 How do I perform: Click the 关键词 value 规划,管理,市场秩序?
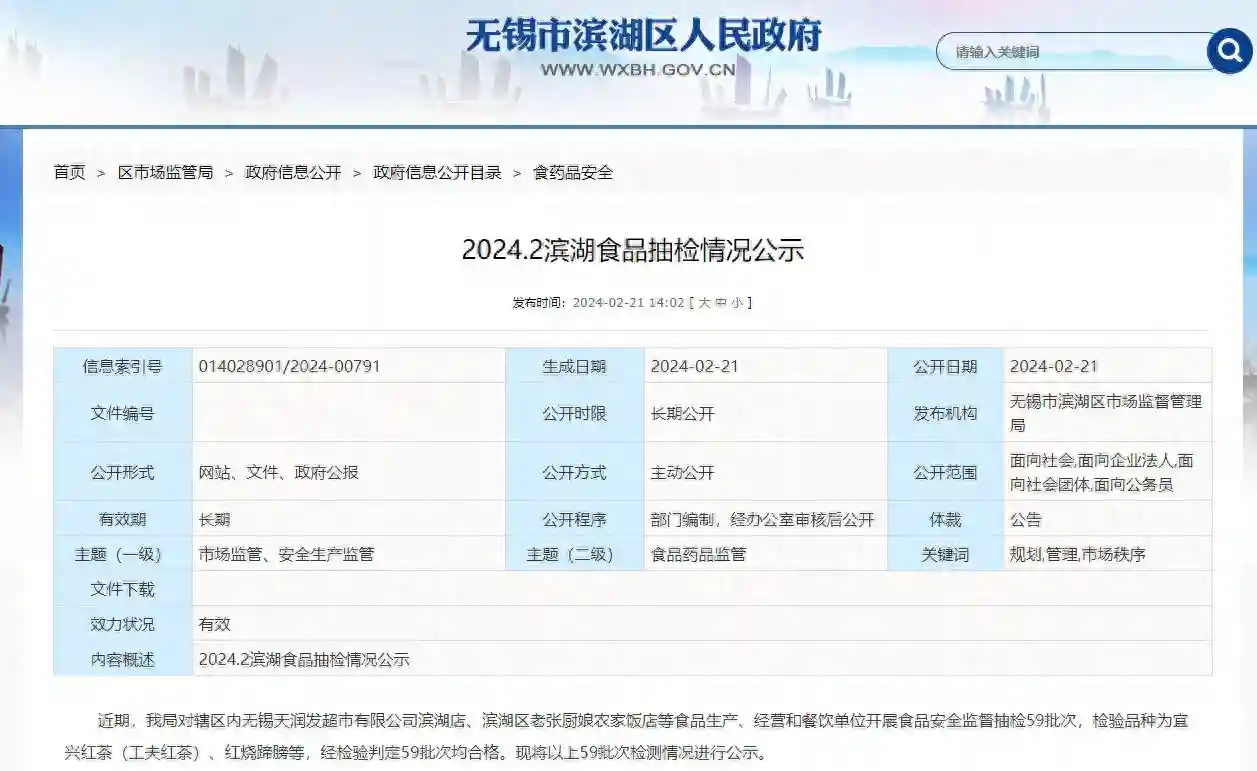point(1078,554)
